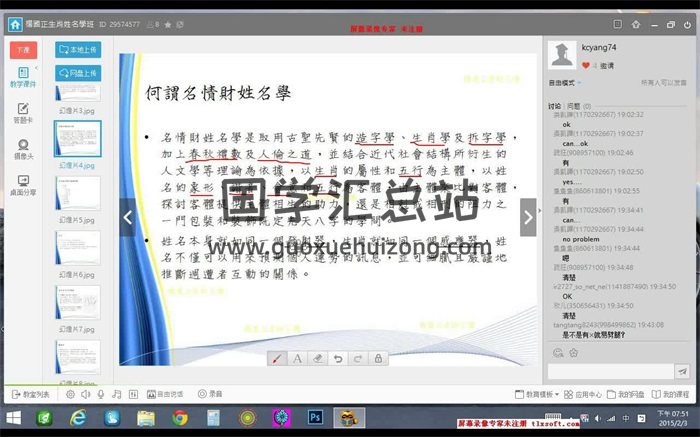Viewport: 700px width, 437px height.
Task: Toggle the lock icon in annotation toolbar
Action: (x=378, y=358)
